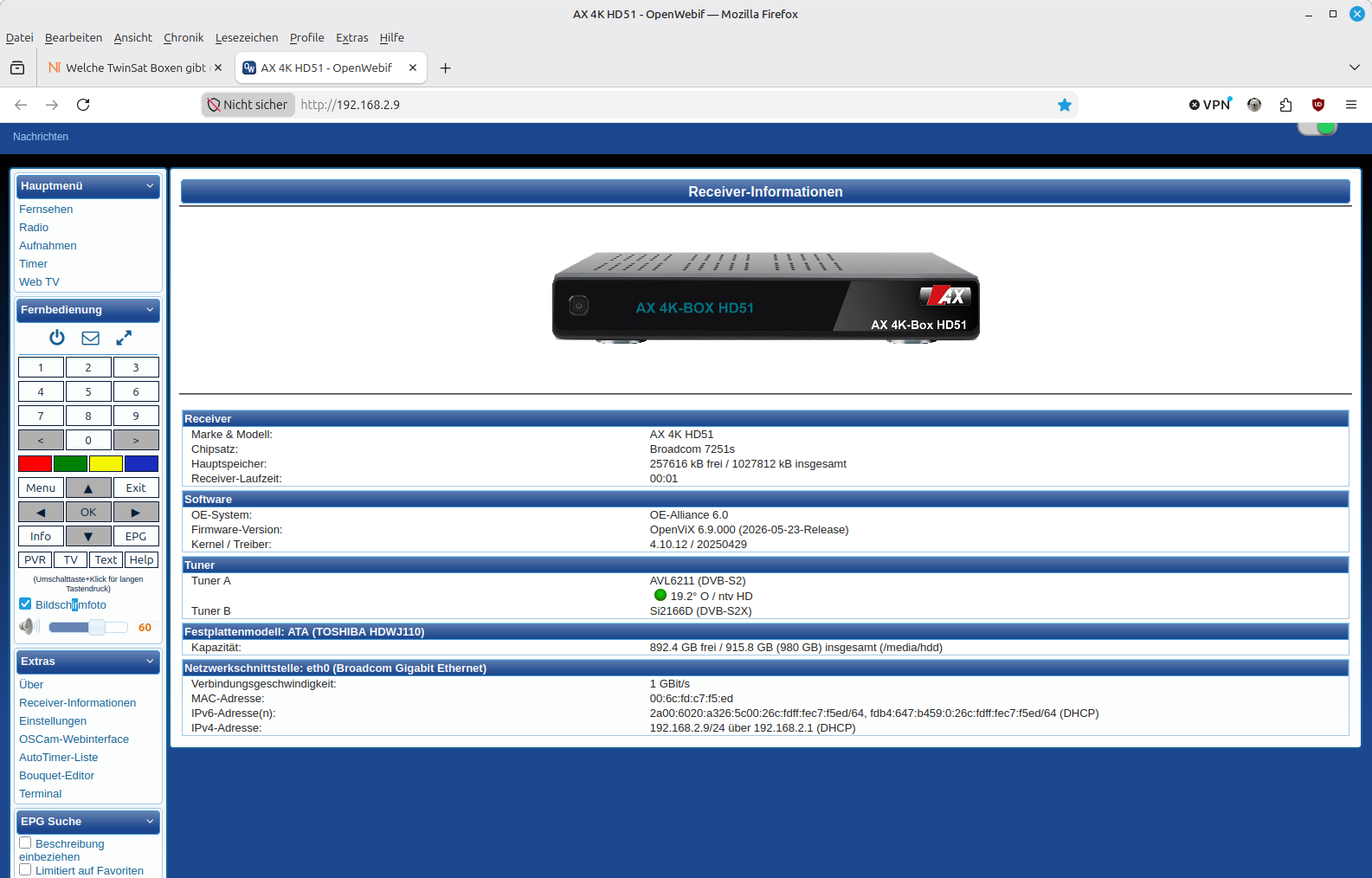Open the Firefox hamburger menu
The height and width of the screenshot is (878, 1372).
point(1351,105)
